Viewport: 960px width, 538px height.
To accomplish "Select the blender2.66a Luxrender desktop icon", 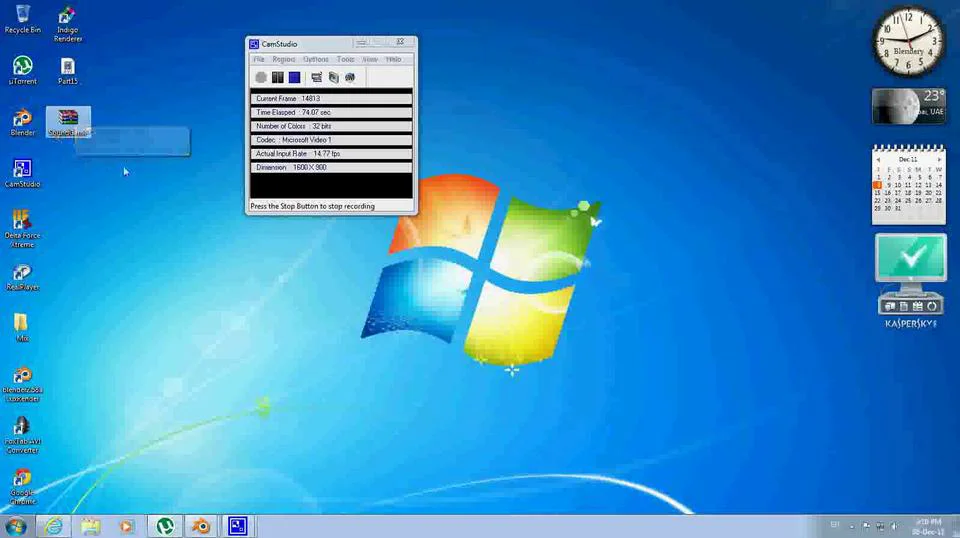I will point(23,384).
